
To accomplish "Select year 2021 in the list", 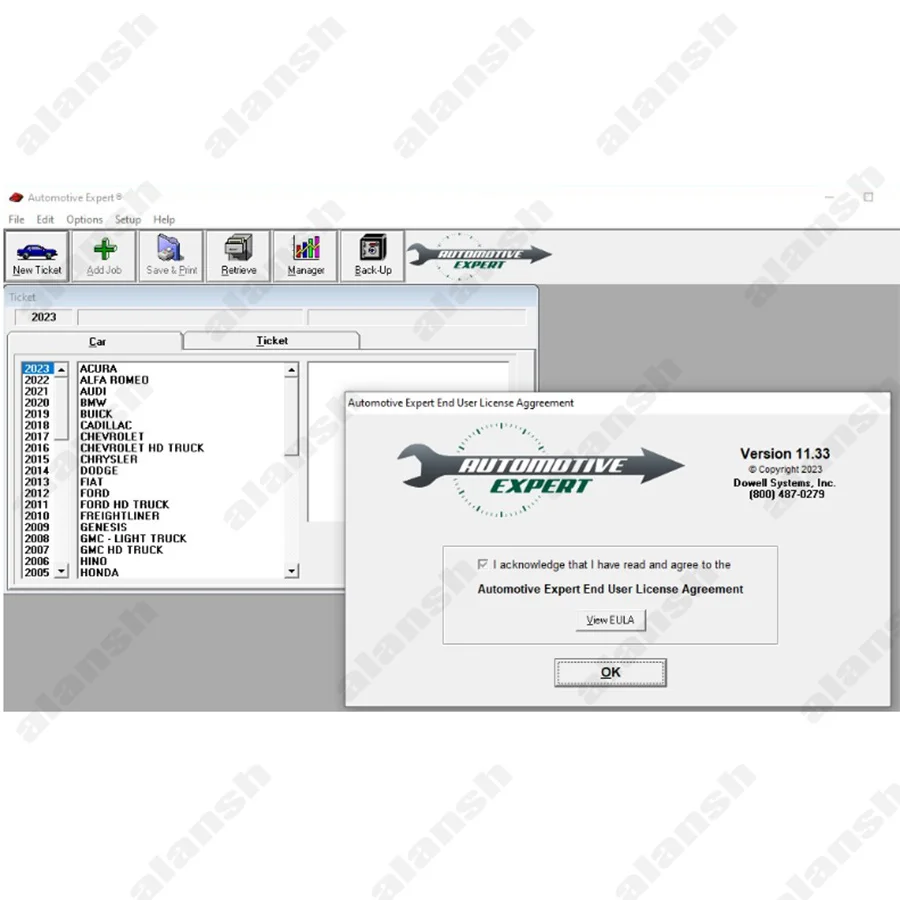I will [x=38, y=391].
